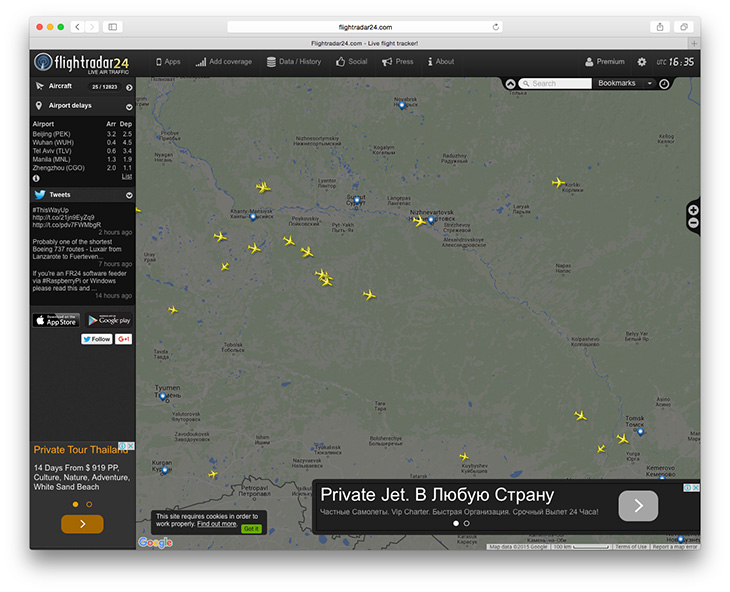Image resolution: width=730 pixels, height=592 pixels.
Task: Zoom out the map with minus button
Action: [693, 223]
